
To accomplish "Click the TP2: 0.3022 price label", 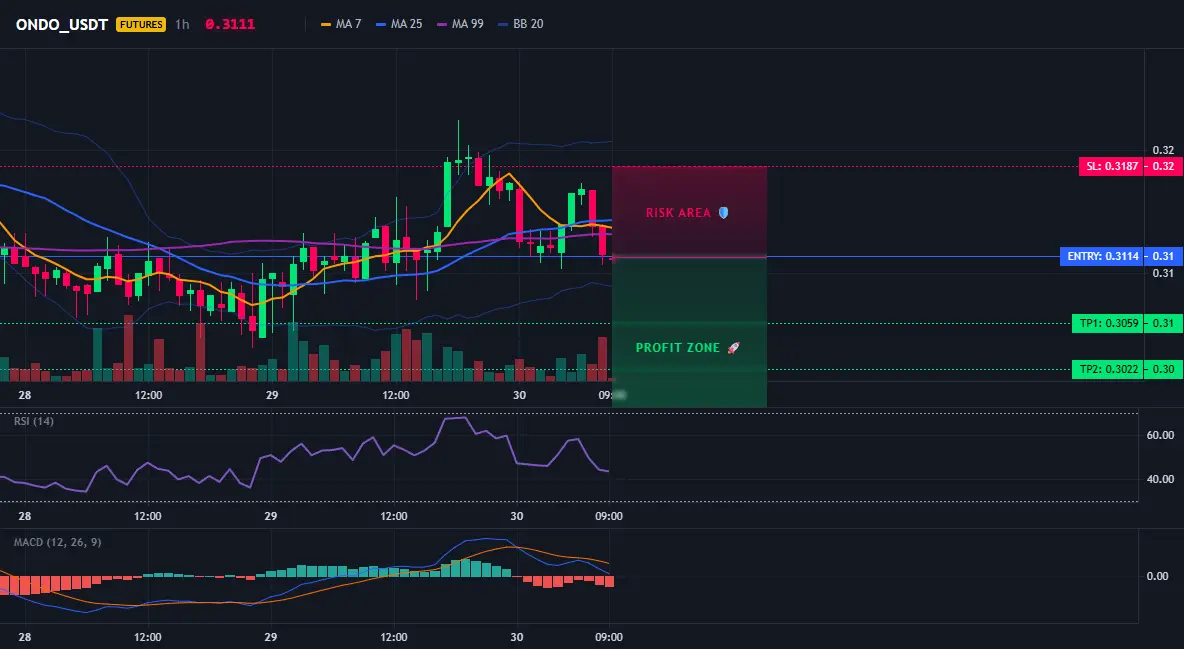I will click(1108, 369).
